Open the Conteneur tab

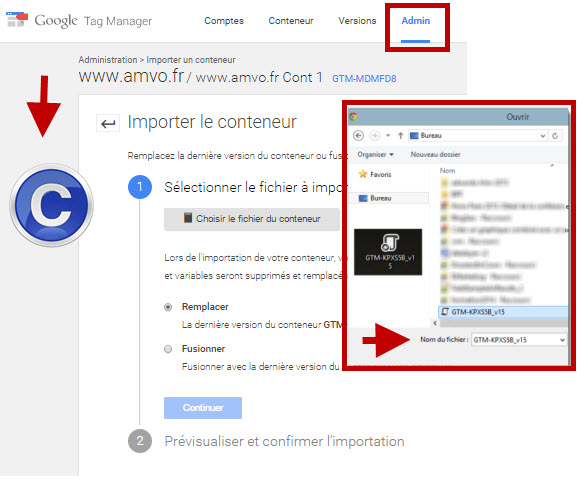(291, 21)
